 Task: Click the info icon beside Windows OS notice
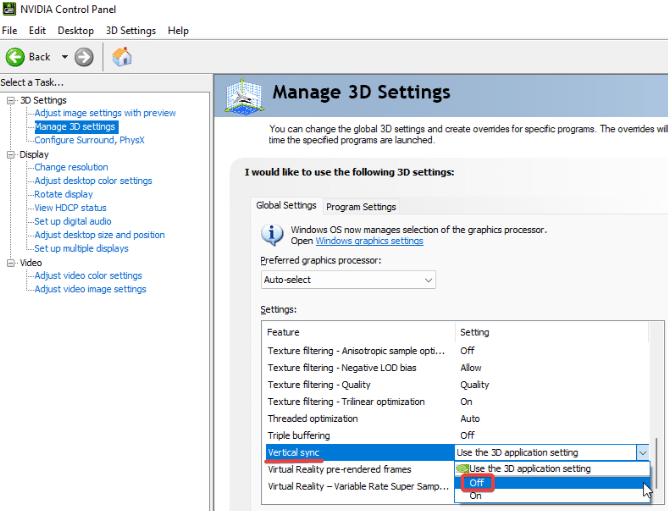(x=272, y=235)
